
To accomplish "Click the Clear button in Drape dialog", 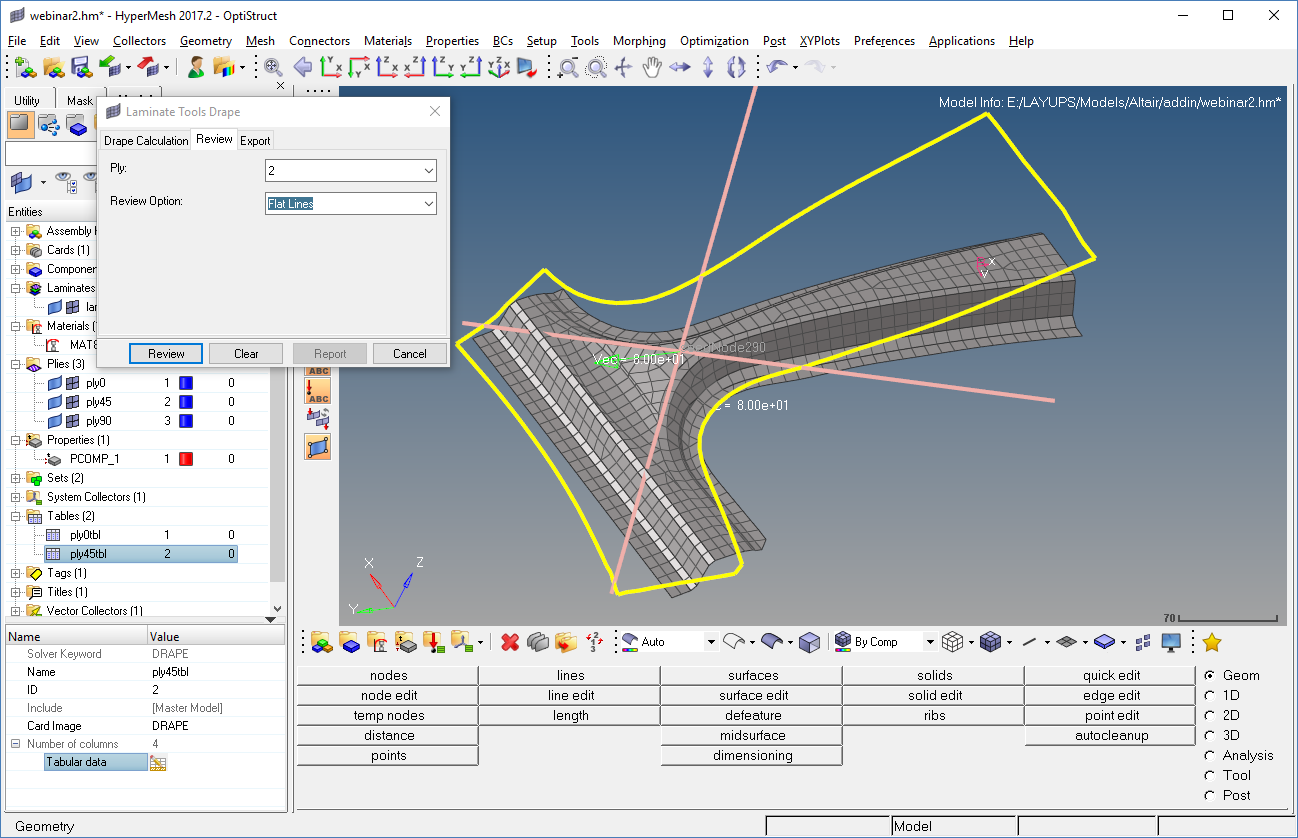I will point(246,354).
